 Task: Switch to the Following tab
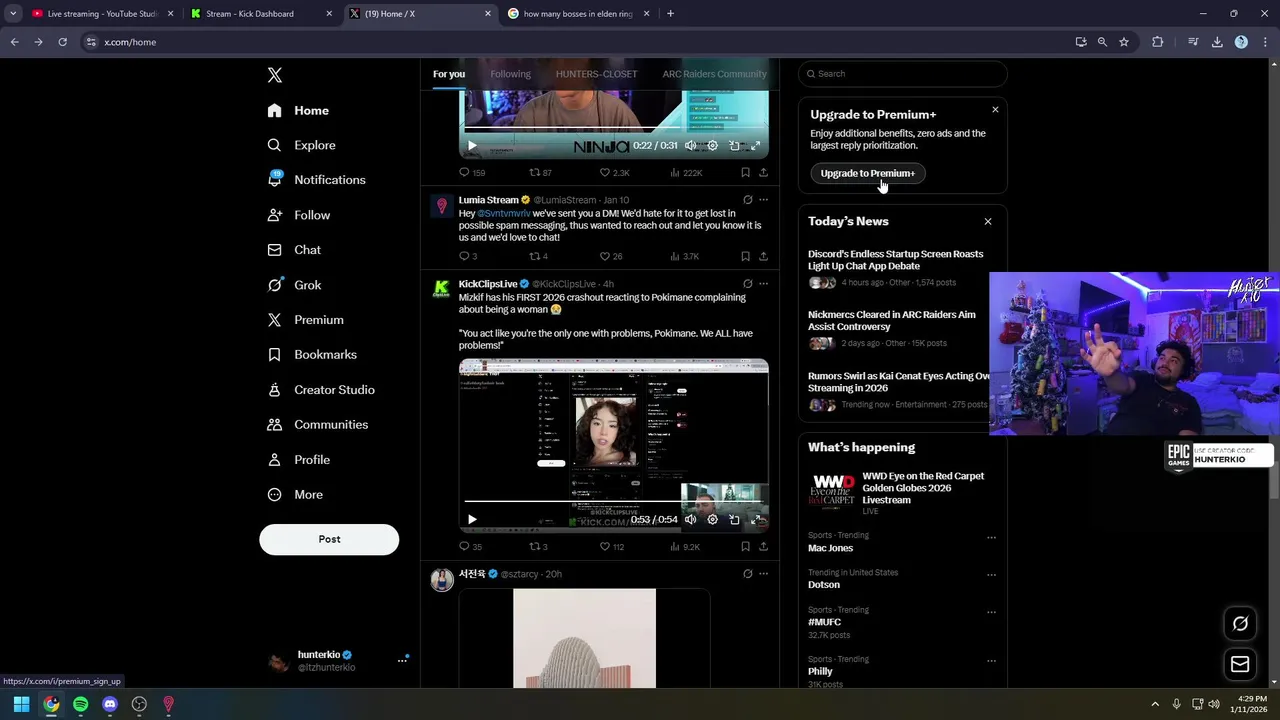(510, 74)
